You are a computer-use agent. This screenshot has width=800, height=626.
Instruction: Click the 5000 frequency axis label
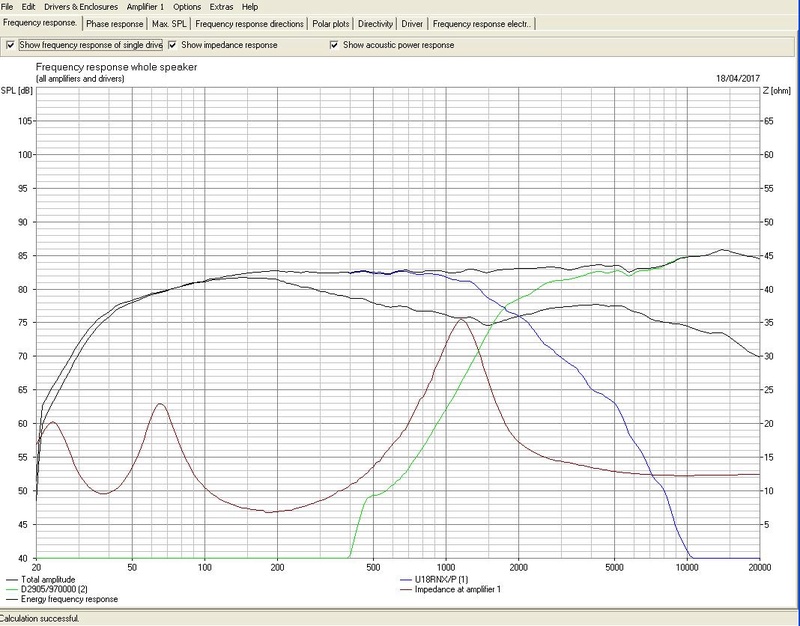[615, 567]
